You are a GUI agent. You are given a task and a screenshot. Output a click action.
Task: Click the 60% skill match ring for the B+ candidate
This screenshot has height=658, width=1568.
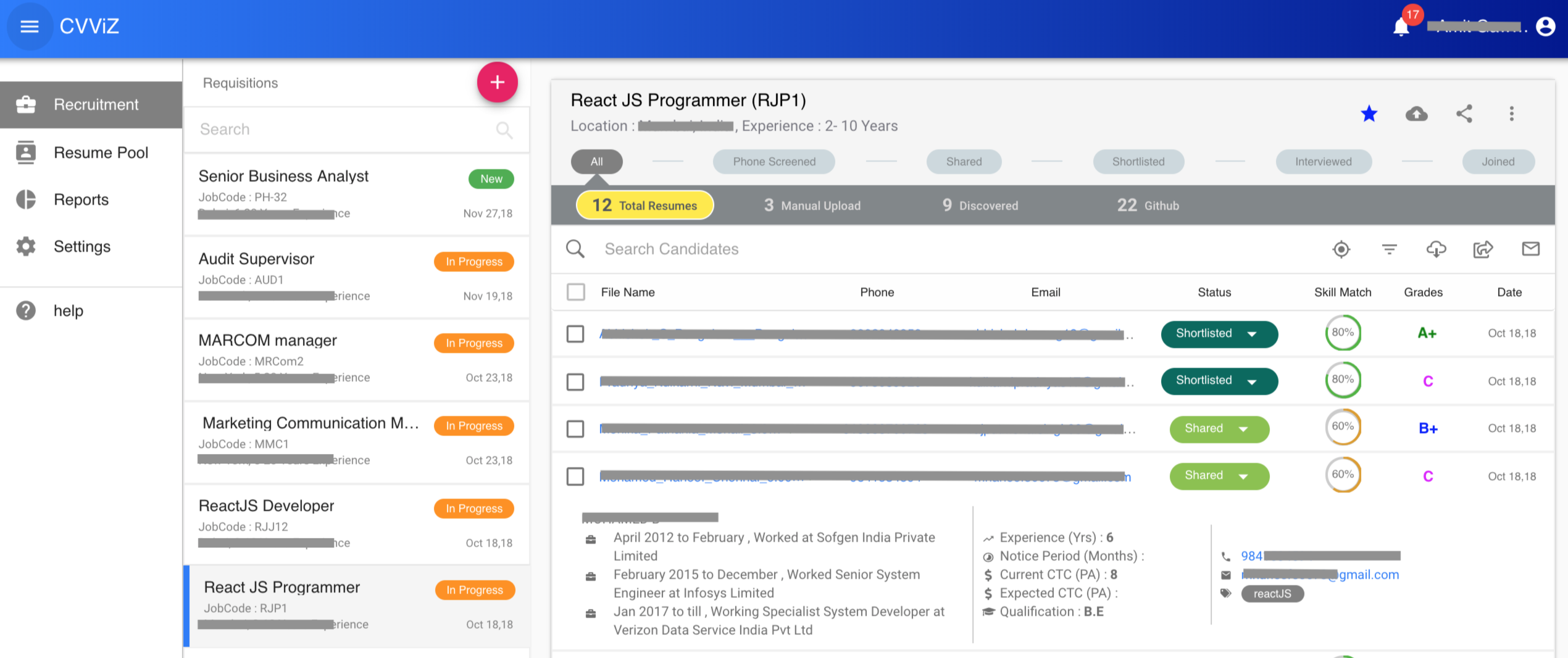pos(1343,427)
